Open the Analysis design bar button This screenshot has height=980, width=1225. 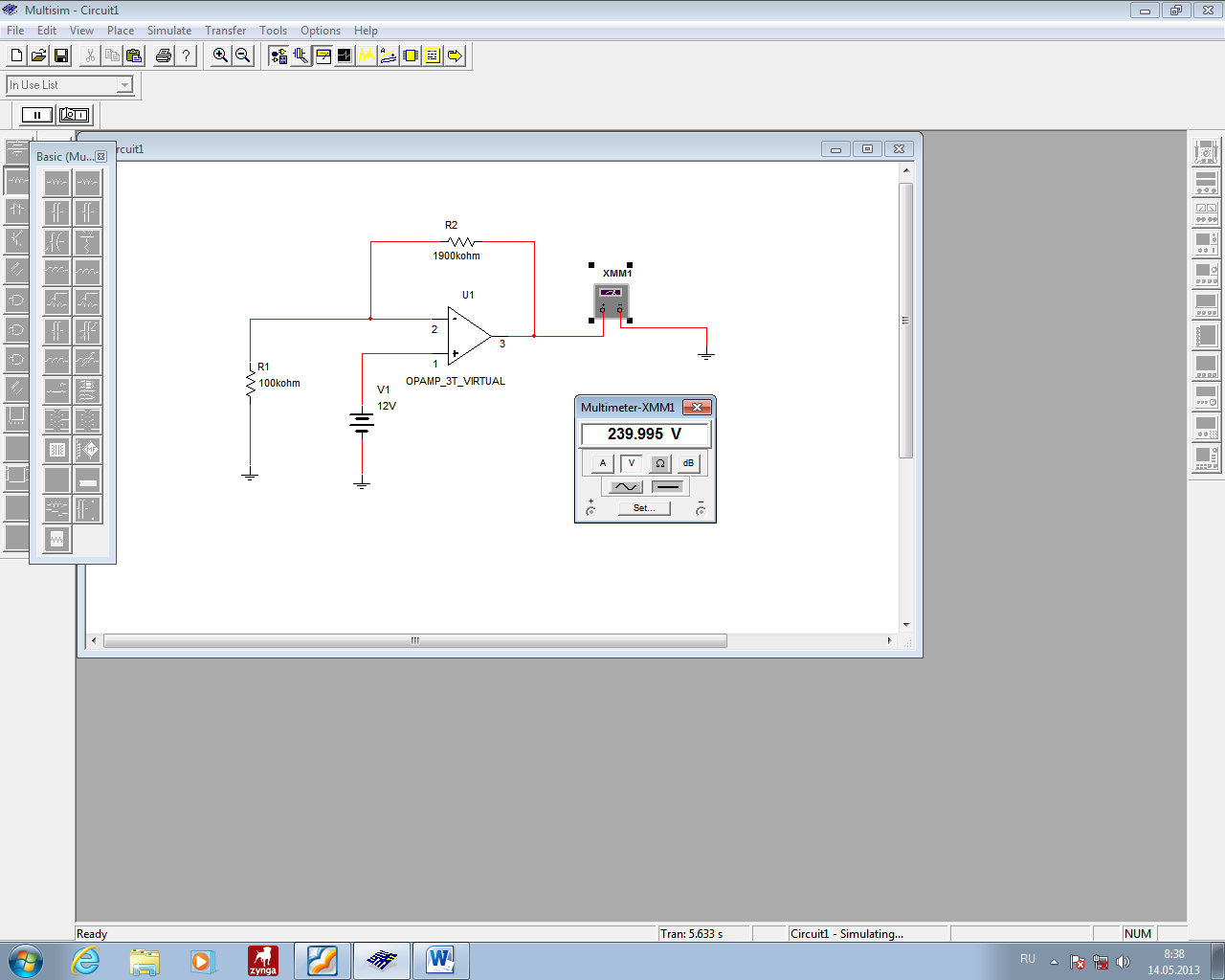[367, 56]
